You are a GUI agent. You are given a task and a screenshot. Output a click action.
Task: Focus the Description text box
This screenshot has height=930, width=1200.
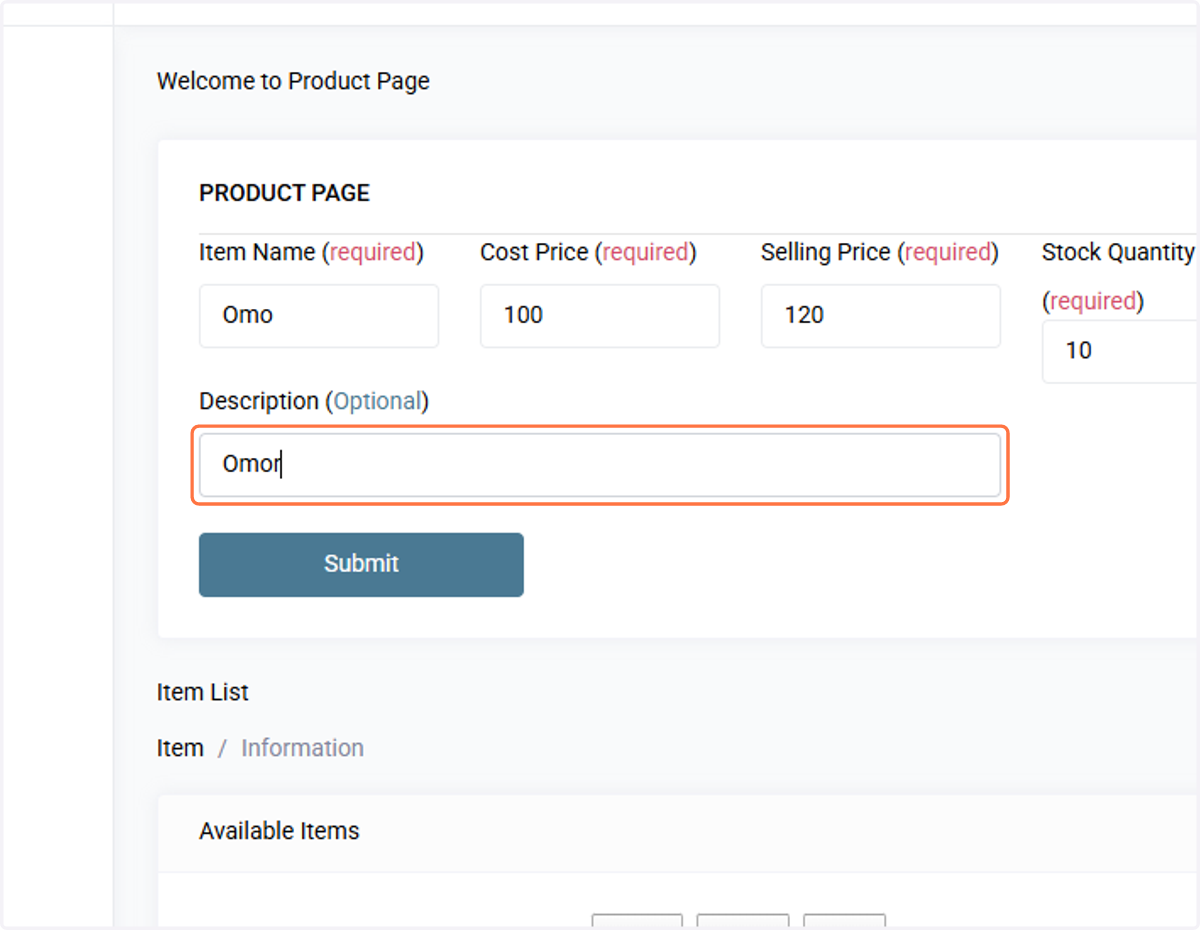600,465
